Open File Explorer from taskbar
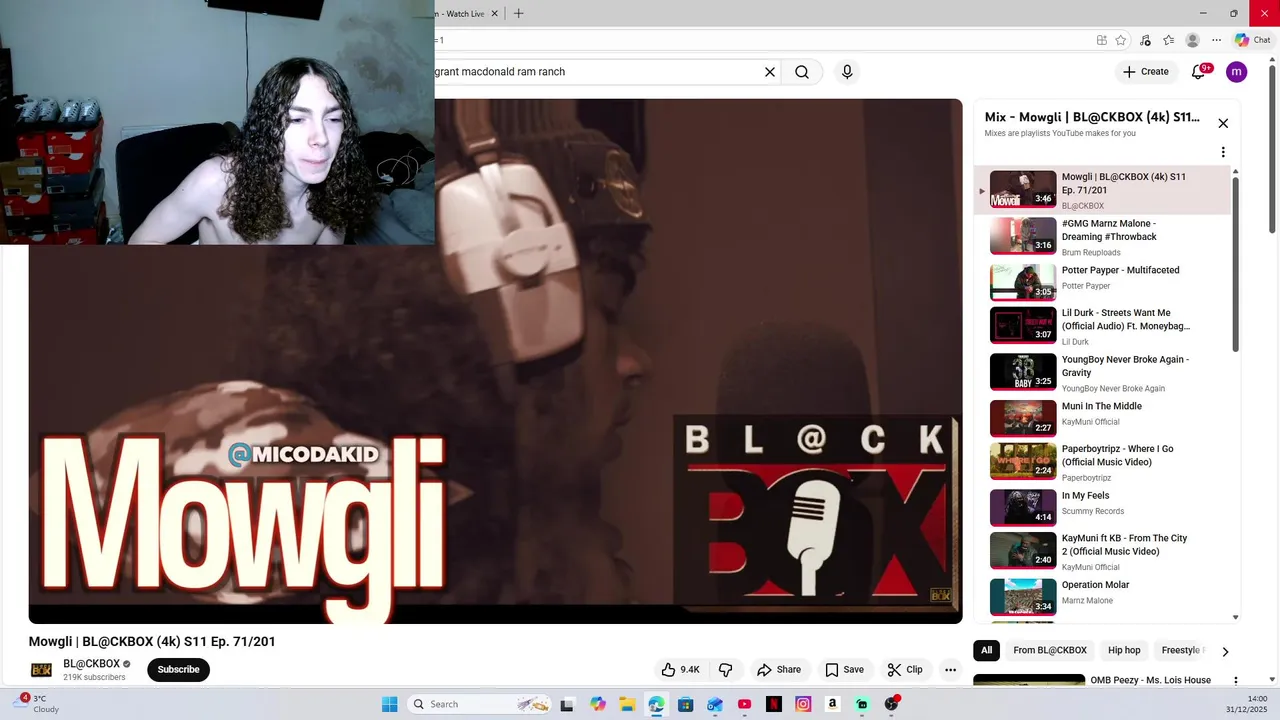The height and width of the screenshot is (720, 1280). click(627, 704)
